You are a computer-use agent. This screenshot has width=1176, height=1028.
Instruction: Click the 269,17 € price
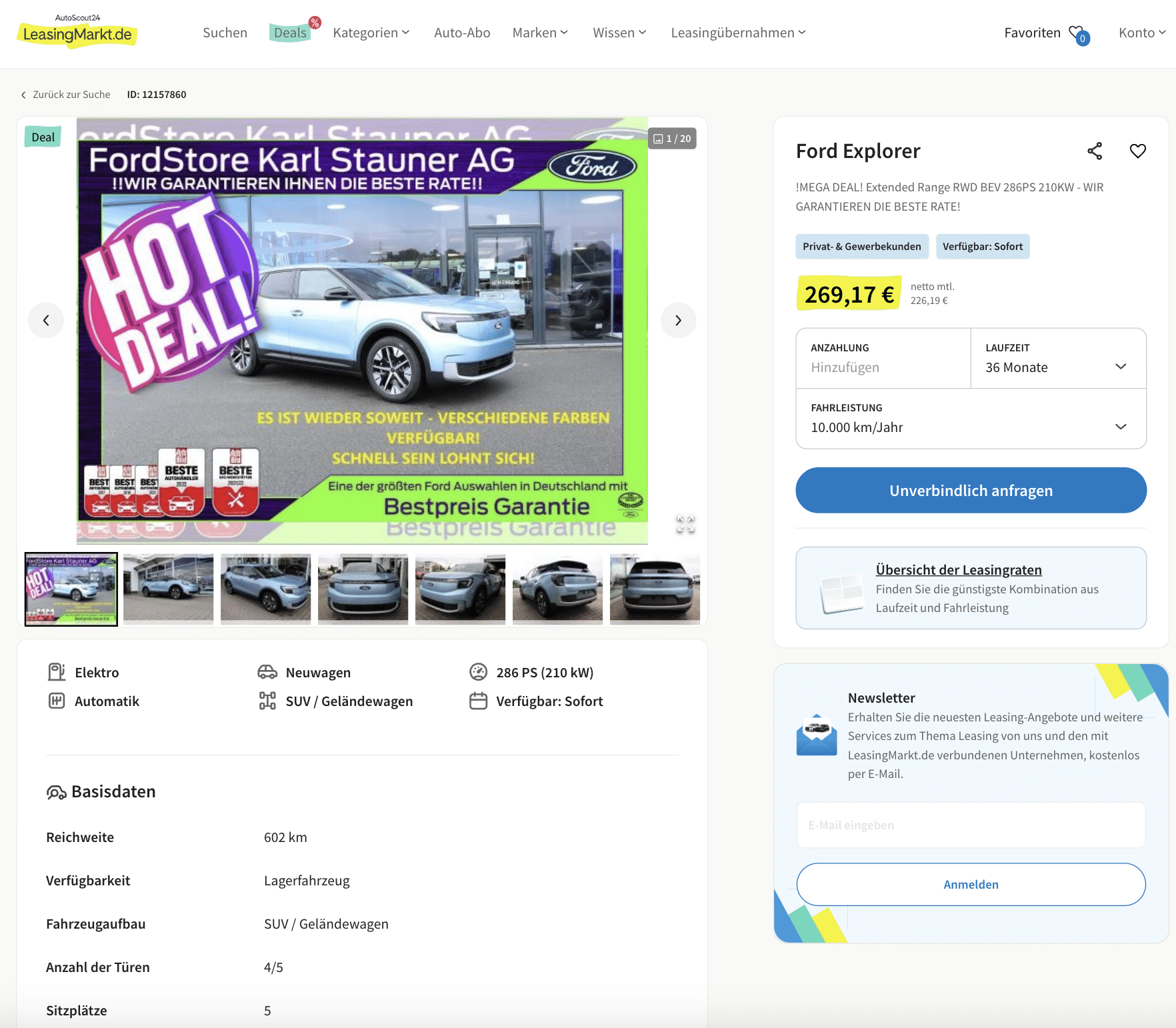click(x=849, y=294)
